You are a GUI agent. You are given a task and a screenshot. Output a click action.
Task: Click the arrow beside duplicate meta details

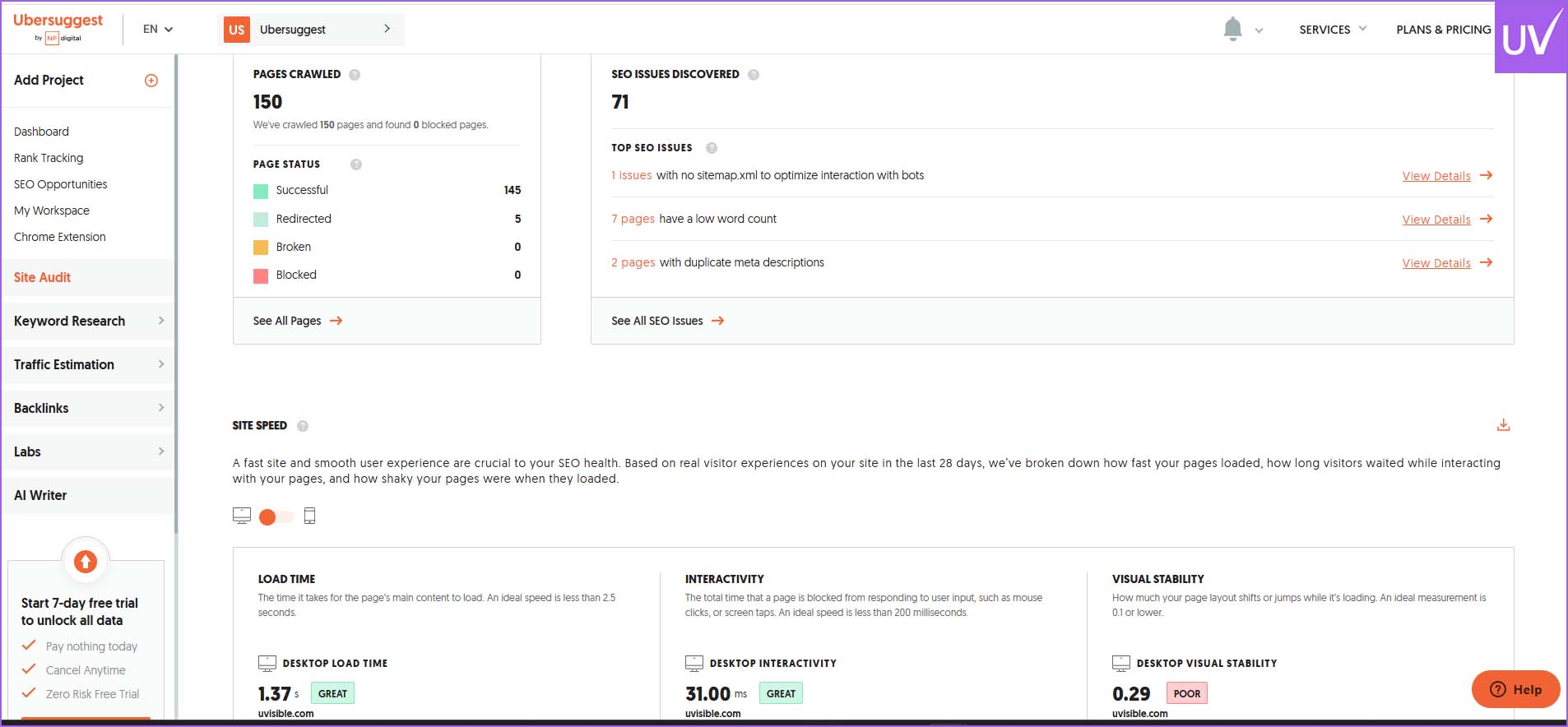pos(1486,262)
